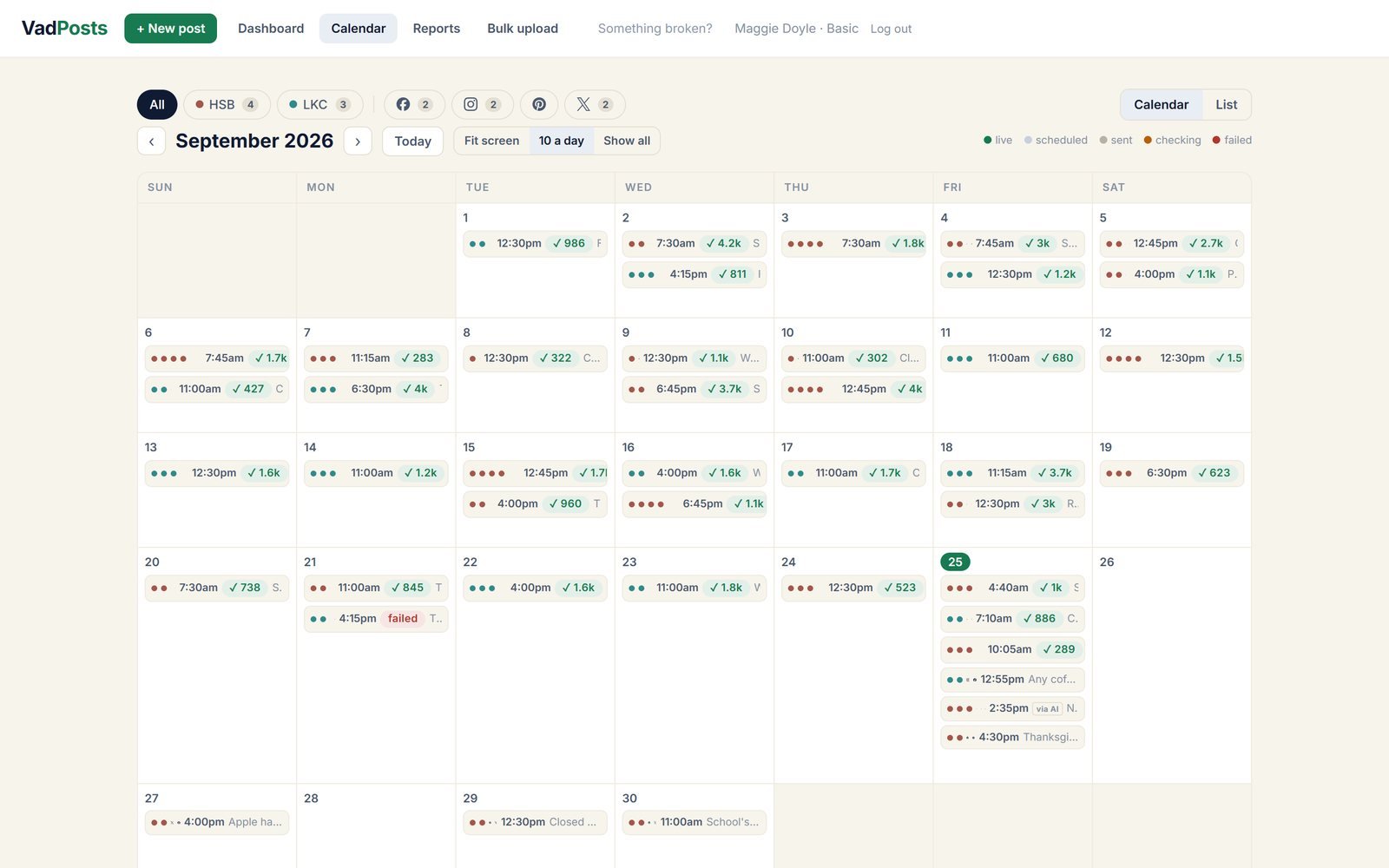Open the 11:15am 3.7k post

coord(1012,473)
